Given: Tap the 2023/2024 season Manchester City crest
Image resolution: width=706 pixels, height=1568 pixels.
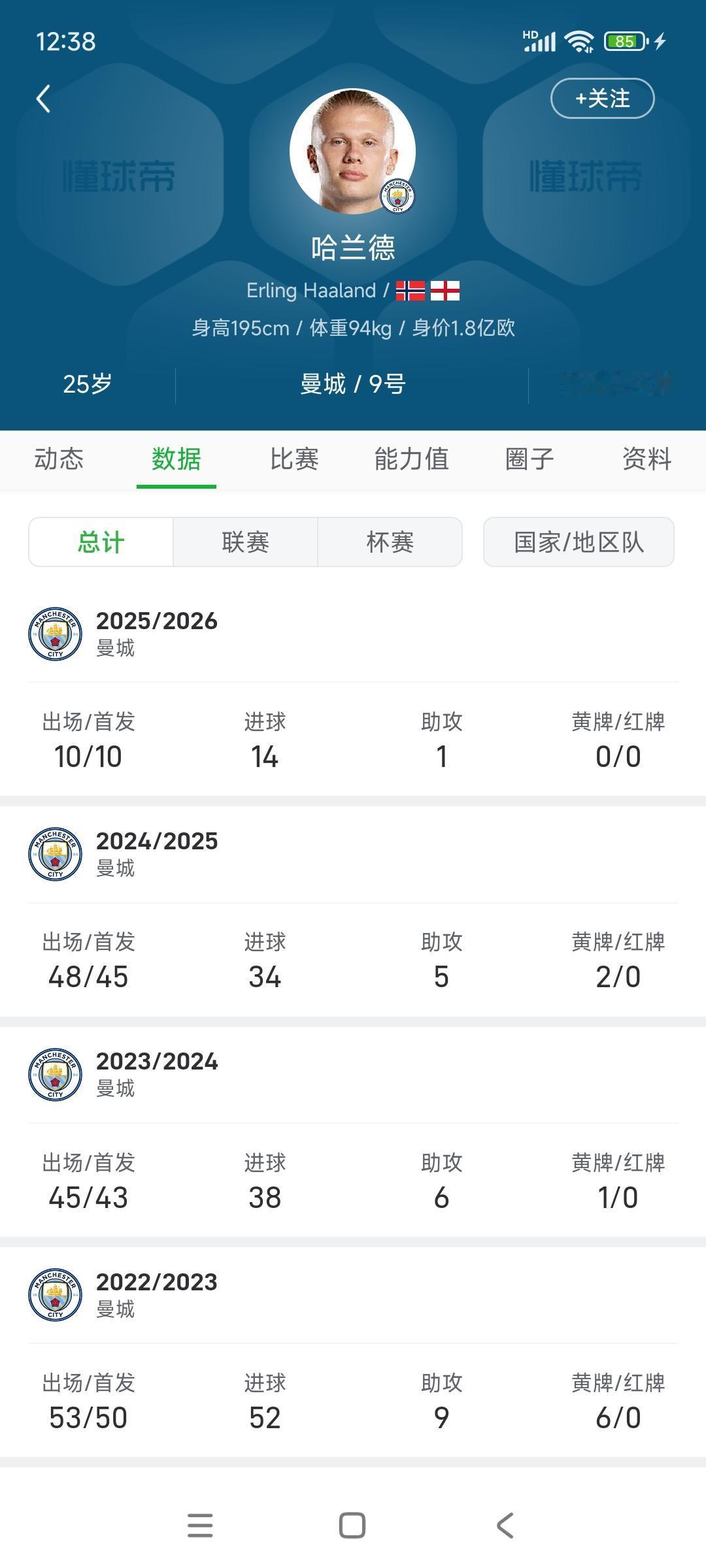Looking at the screenshot, I should click(x=56, y=1075).
